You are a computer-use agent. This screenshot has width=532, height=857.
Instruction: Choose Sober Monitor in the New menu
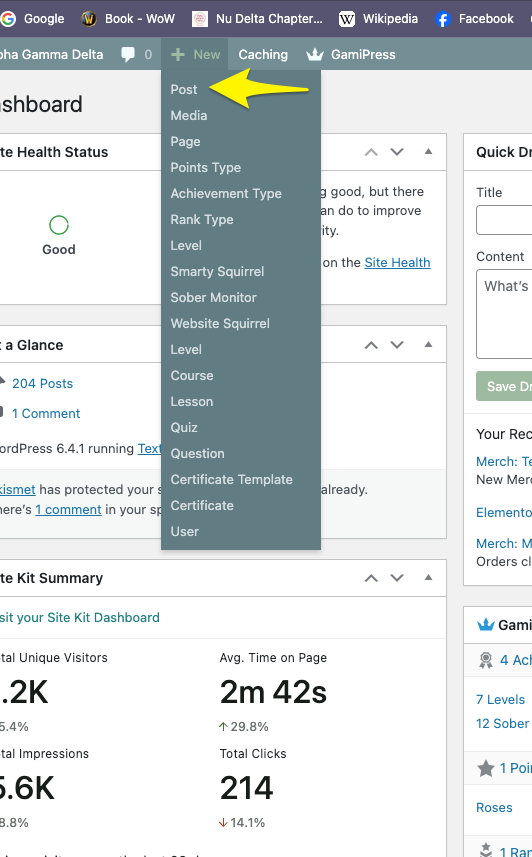[x=213, y=297]
